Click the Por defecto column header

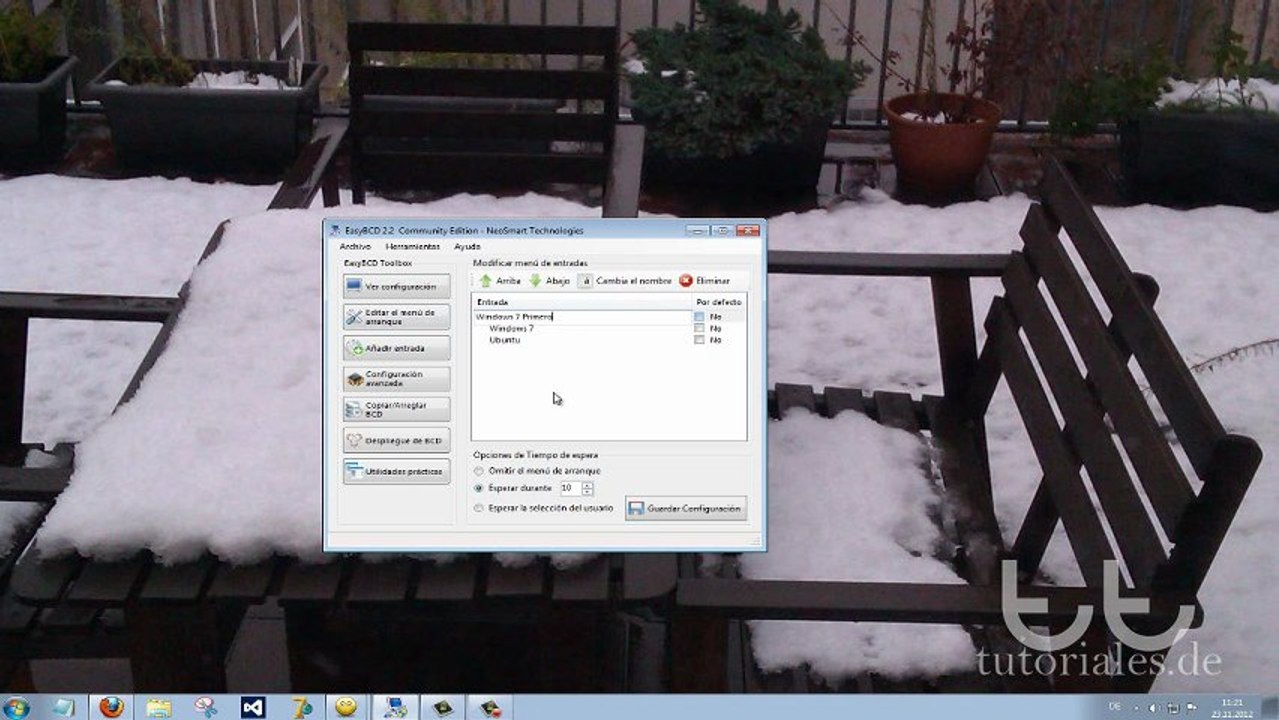719,301
